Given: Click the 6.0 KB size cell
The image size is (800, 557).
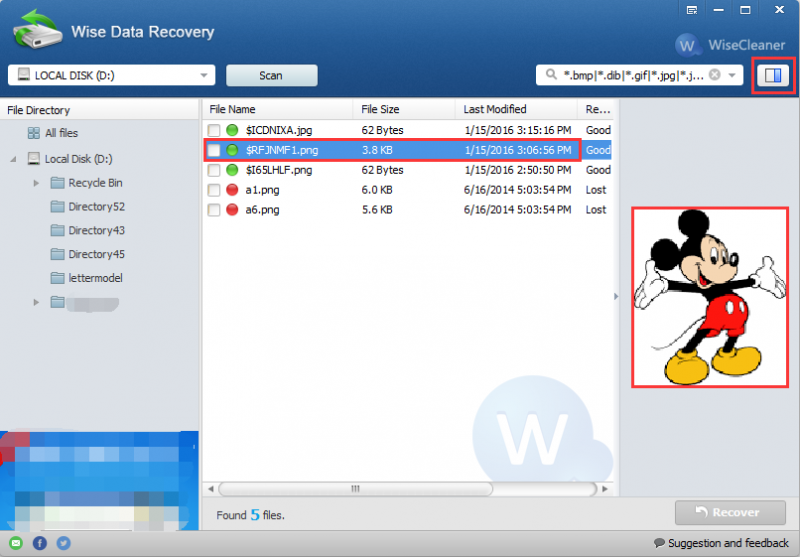Looking at the screenshot, I should [377, 190].
